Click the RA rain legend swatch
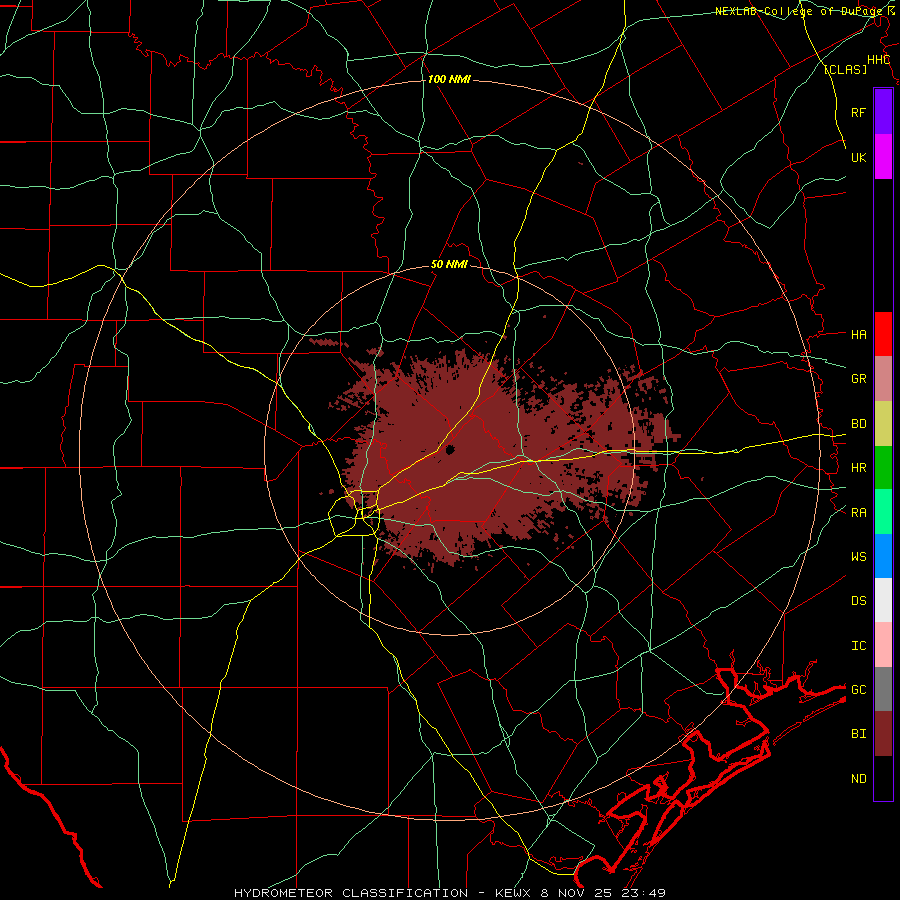This screenshot has width=900, height=900. pos(883,512)
